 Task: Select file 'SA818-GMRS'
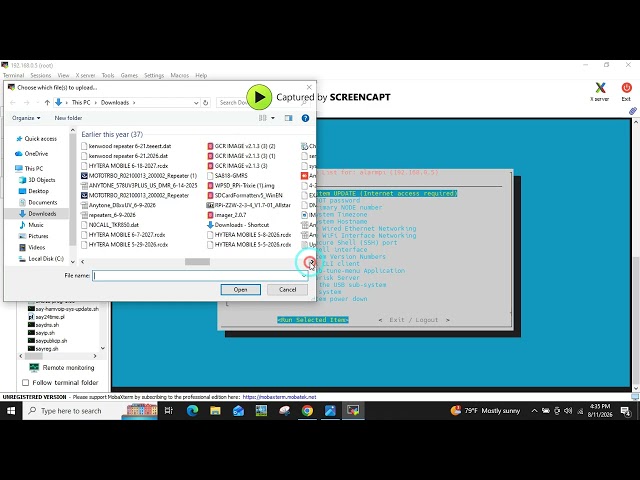click(x=227, y=176)
